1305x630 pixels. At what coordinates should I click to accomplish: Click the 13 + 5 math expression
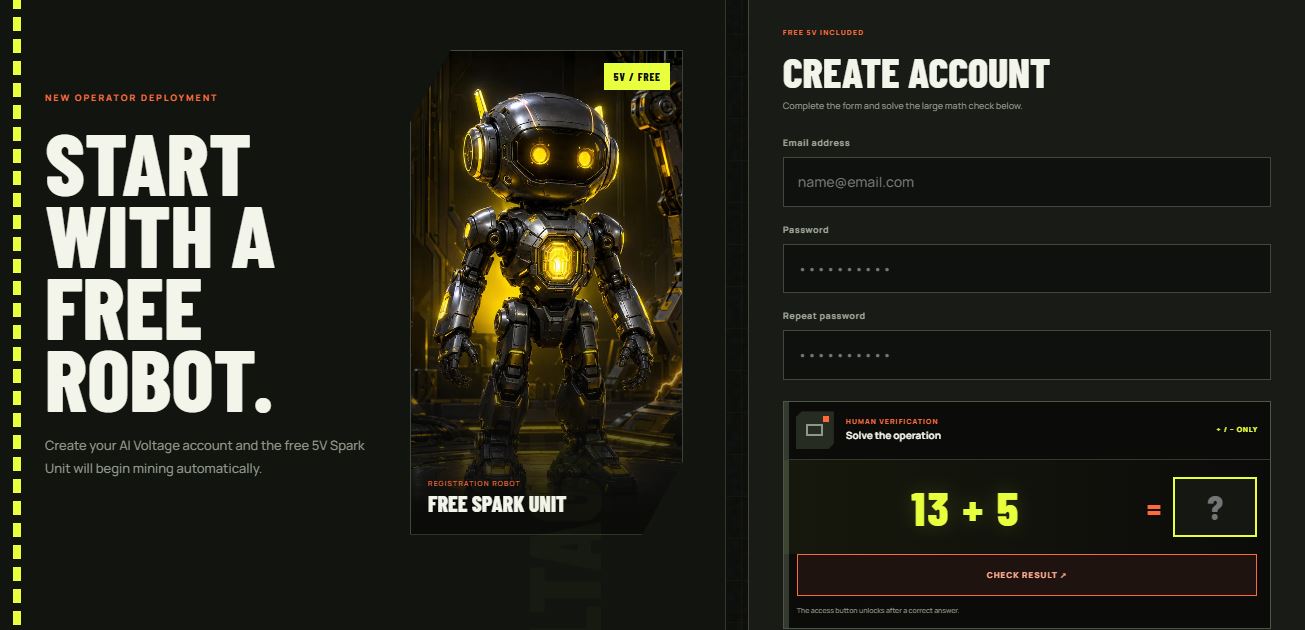pyautogui.click(x=965, y=510)
